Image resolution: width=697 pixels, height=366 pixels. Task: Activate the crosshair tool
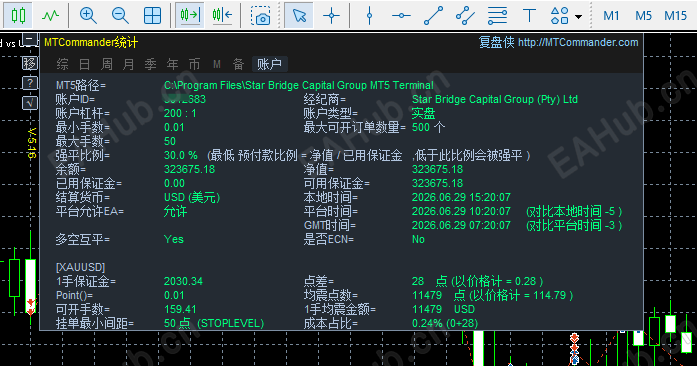331,16
